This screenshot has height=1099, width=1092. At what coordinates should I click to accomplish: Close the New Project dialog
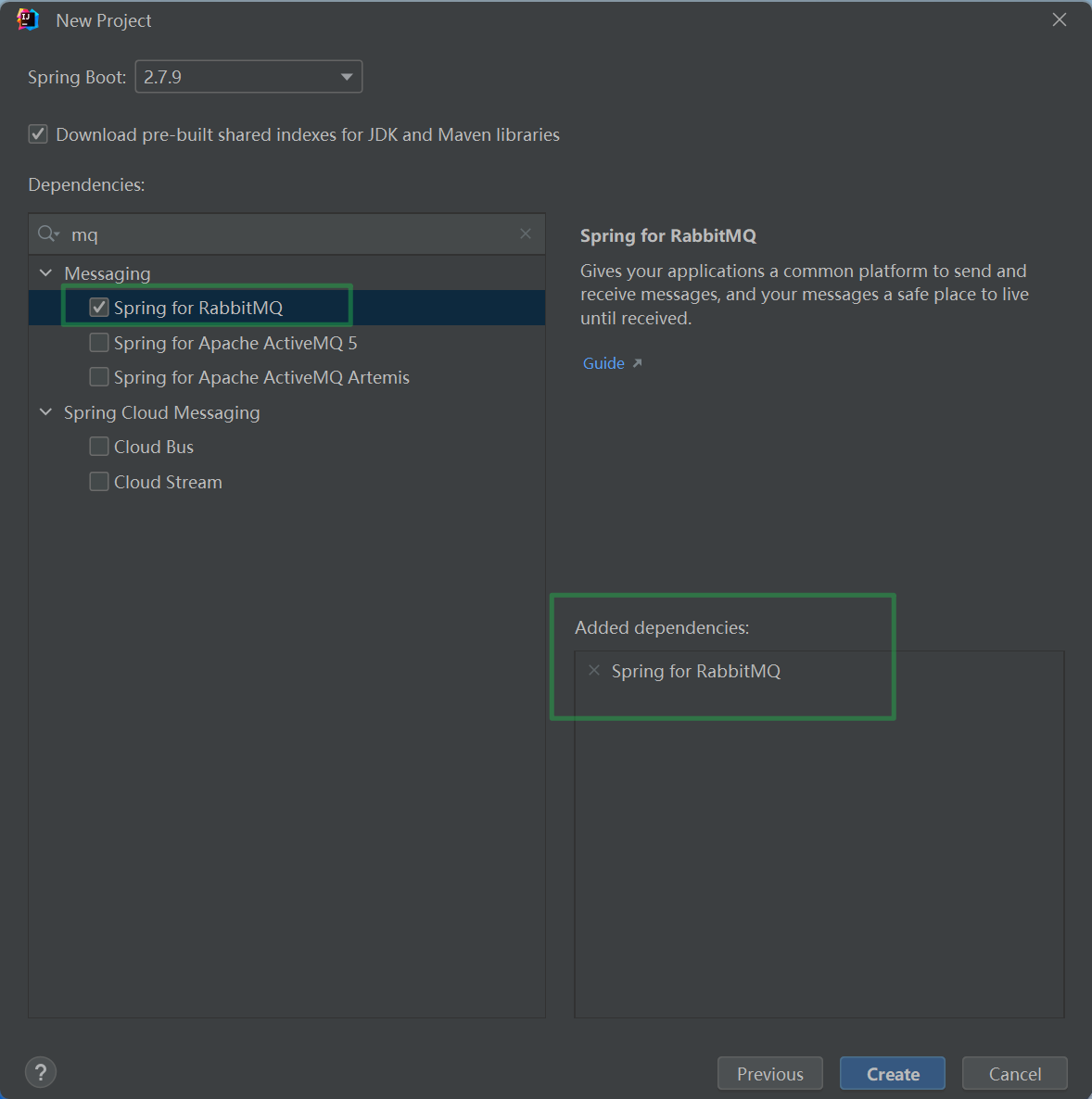point(1060,20)
